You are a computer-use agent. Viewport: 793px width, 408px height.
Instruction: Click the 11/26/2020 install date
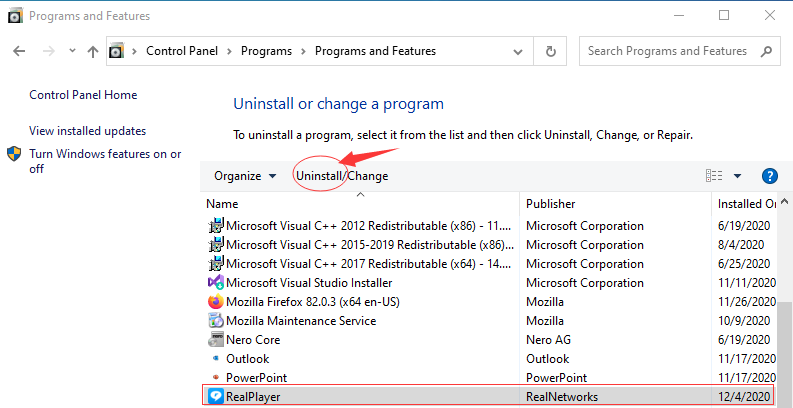coord(747,302)
